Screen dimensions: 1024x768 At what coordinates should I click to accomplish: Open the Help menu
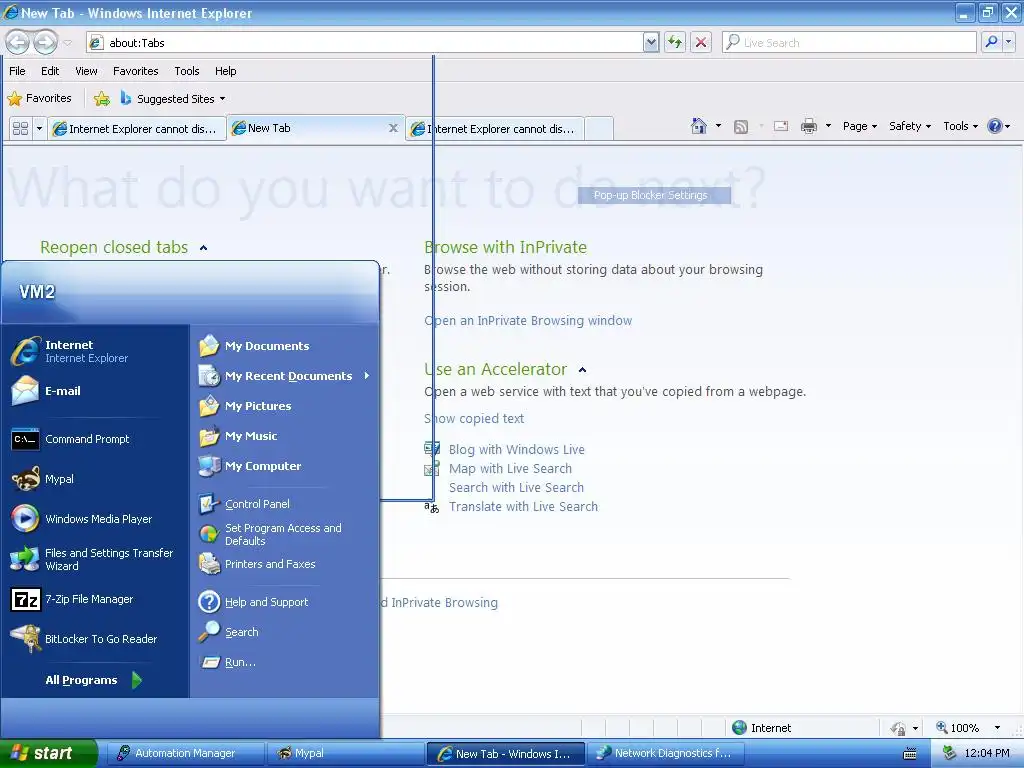(225, 71)
